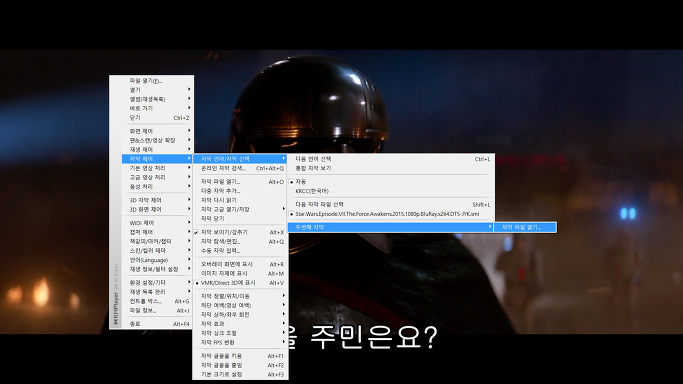Select 'VMR/Direct 3D에 표시' option
The image size is (683, 384).
[240, 283]
